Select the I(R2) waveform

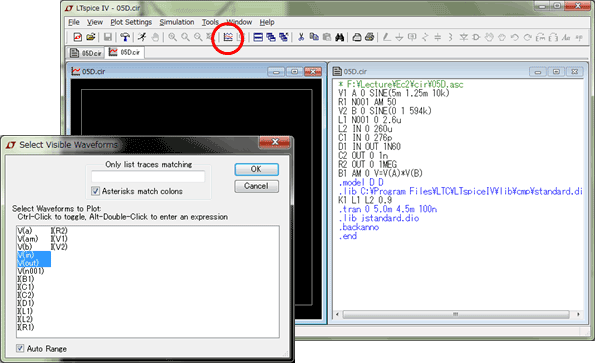(59, 231)
